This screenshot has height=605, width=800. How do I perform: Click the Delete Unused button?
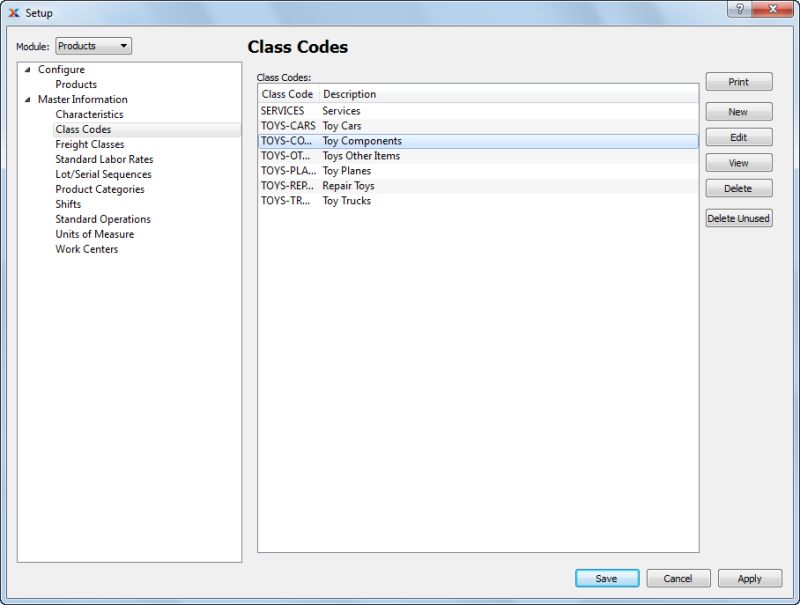click(741, 217)
